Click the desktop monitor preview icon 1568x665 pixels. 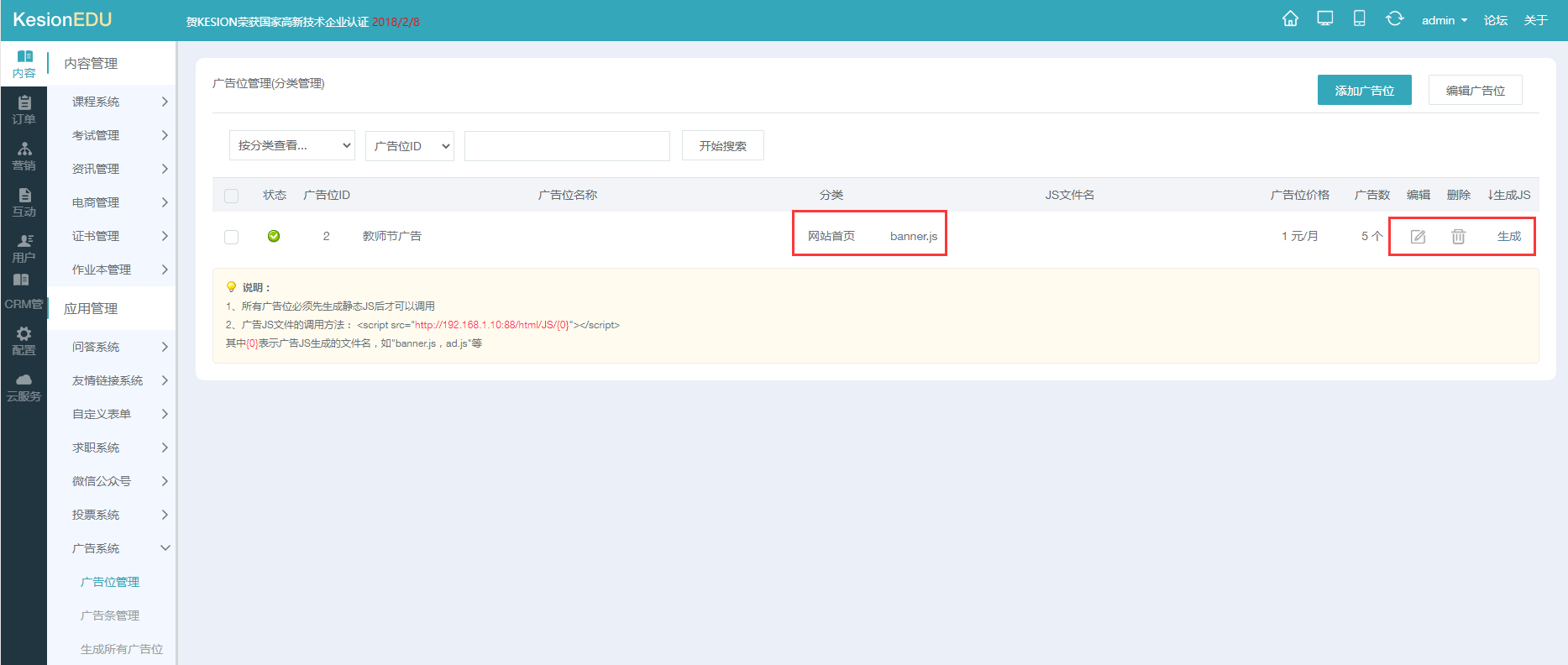pyautogui.click(x=1325, y=18)
